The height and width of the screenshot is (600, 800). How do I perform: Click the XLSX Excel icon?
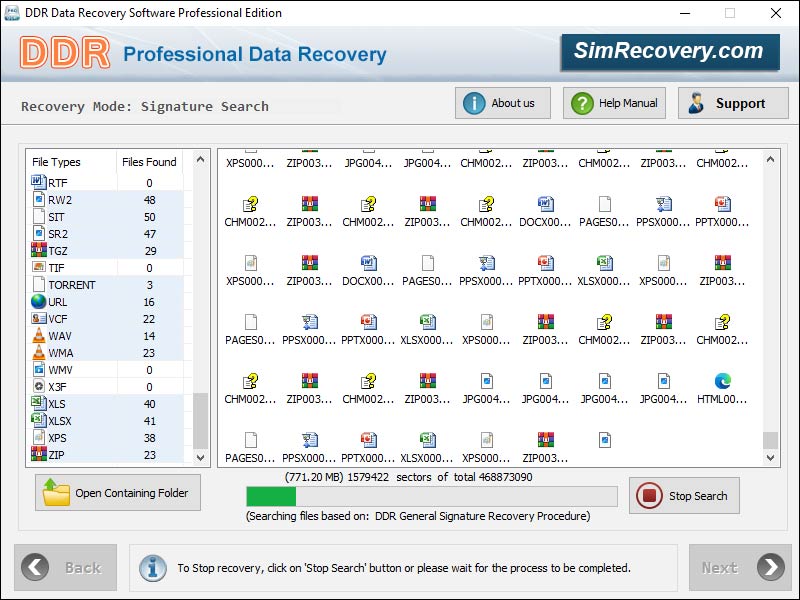point(39,420)
